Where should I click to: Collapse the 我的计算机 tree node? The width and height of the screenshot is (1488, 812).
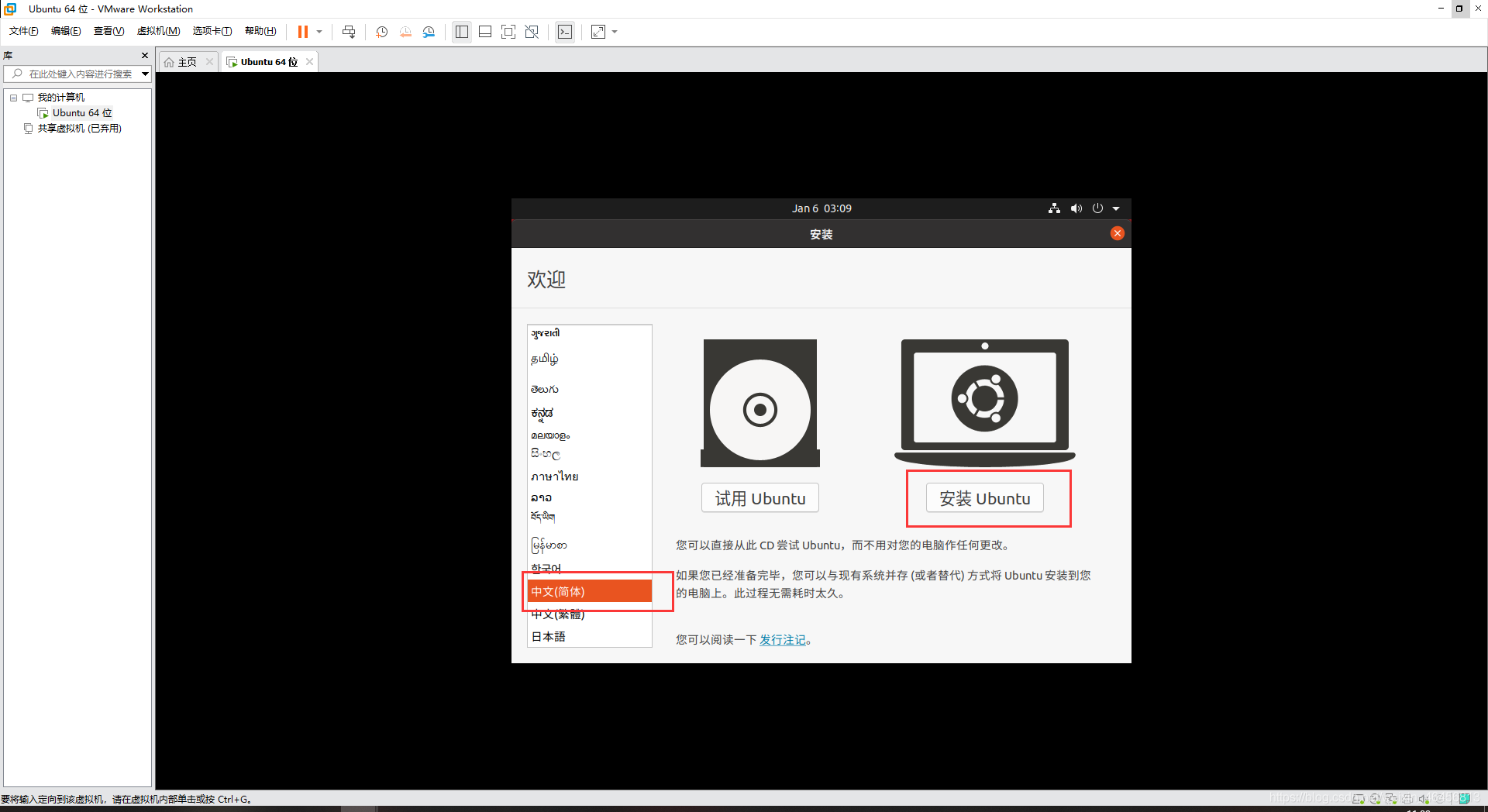tap(13, 98)
